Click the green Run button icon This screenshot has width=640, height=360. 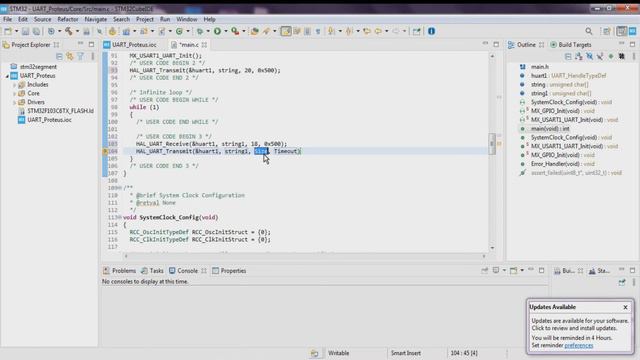[x=218, y=31]
